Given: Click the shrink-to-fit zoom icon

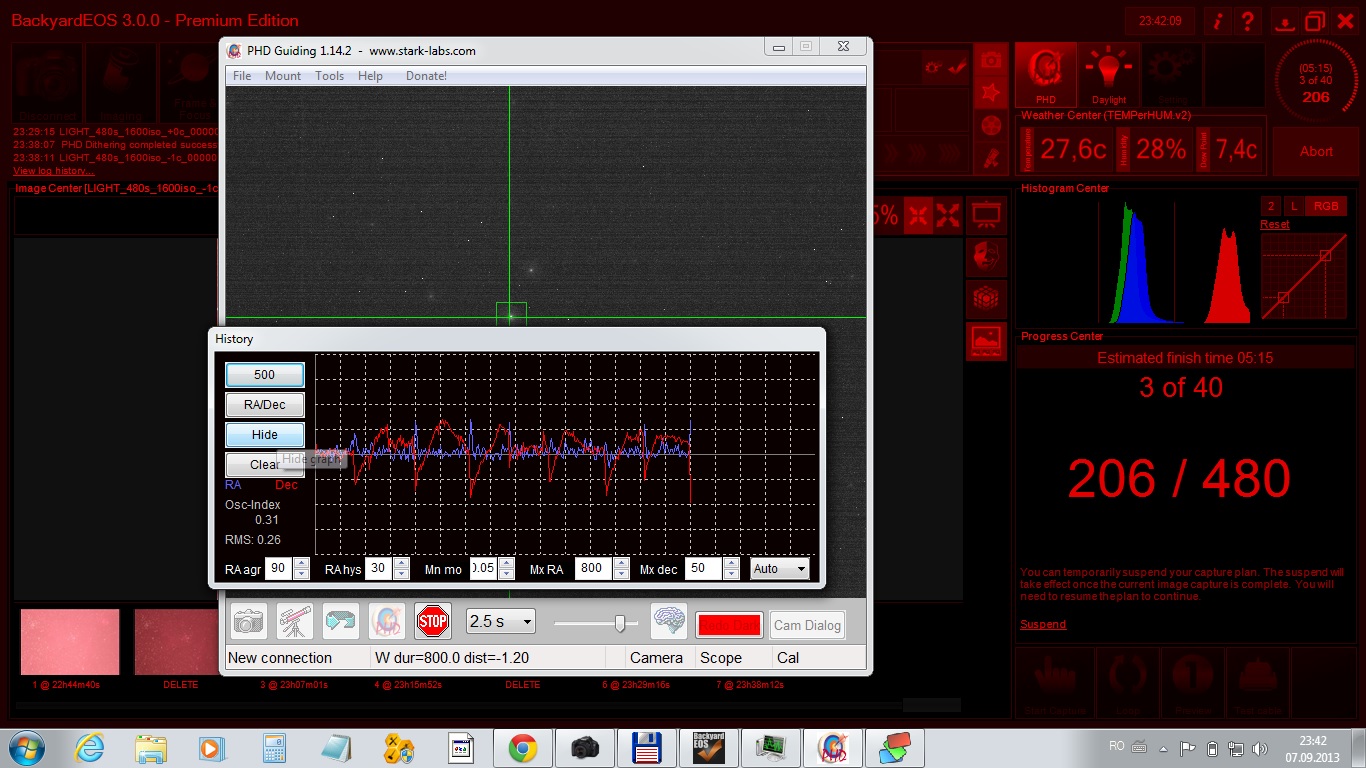Looking at the screenshot, I should click(918, 215).
